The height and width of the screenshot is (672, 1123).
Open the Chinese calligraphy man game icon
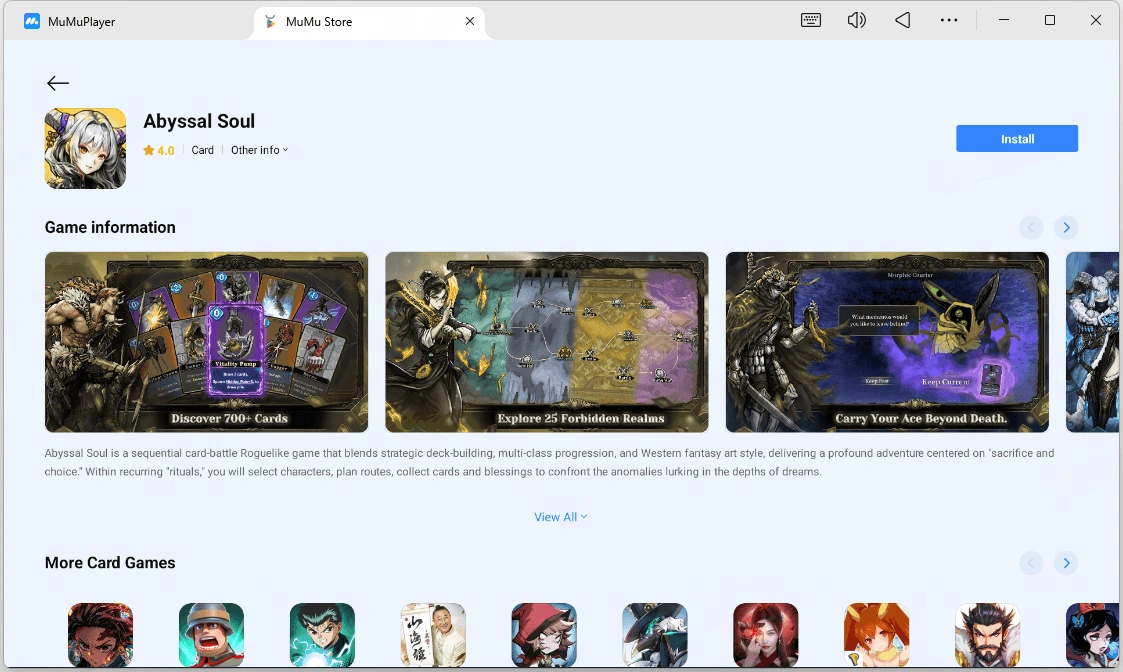[x=433, y=635]
